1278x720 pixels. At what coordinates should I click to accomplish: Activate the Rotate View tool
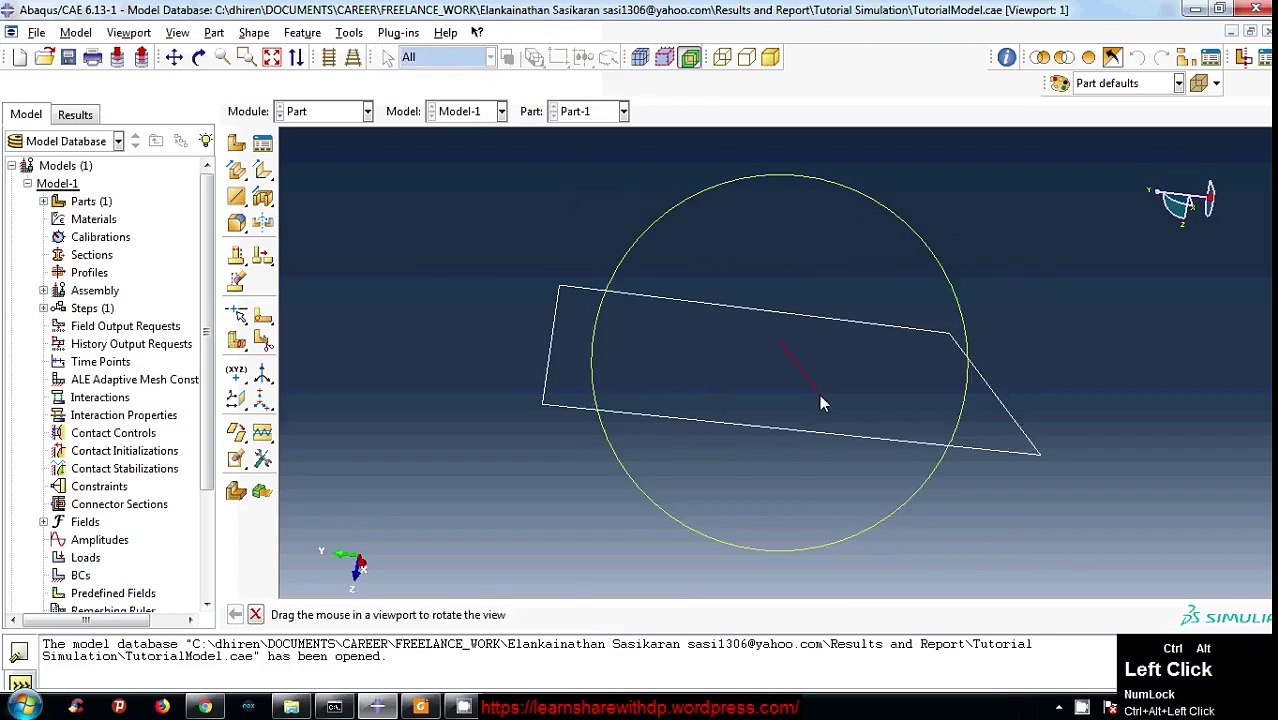tap(198, 57)
